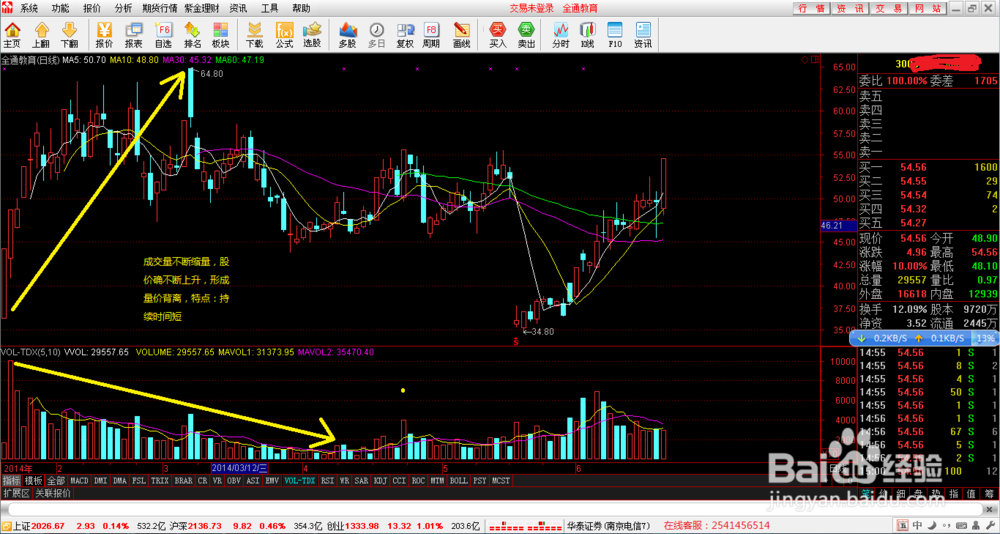Open the 扩展区 tab
Viewport: 1000px width, 534px height.
[x=16, y=493]
